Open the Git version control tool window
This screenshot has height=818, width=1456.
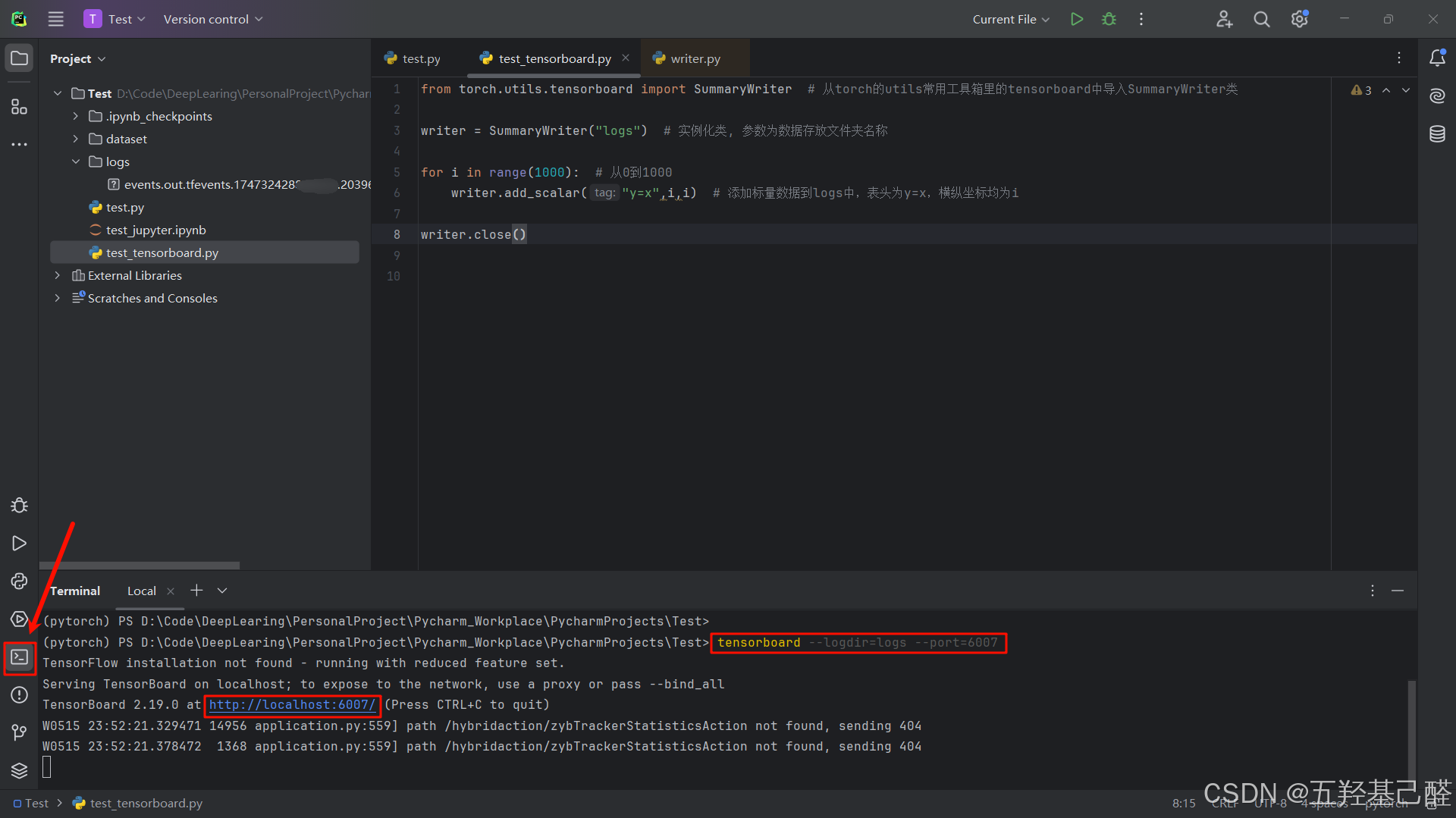pos(20,732)
